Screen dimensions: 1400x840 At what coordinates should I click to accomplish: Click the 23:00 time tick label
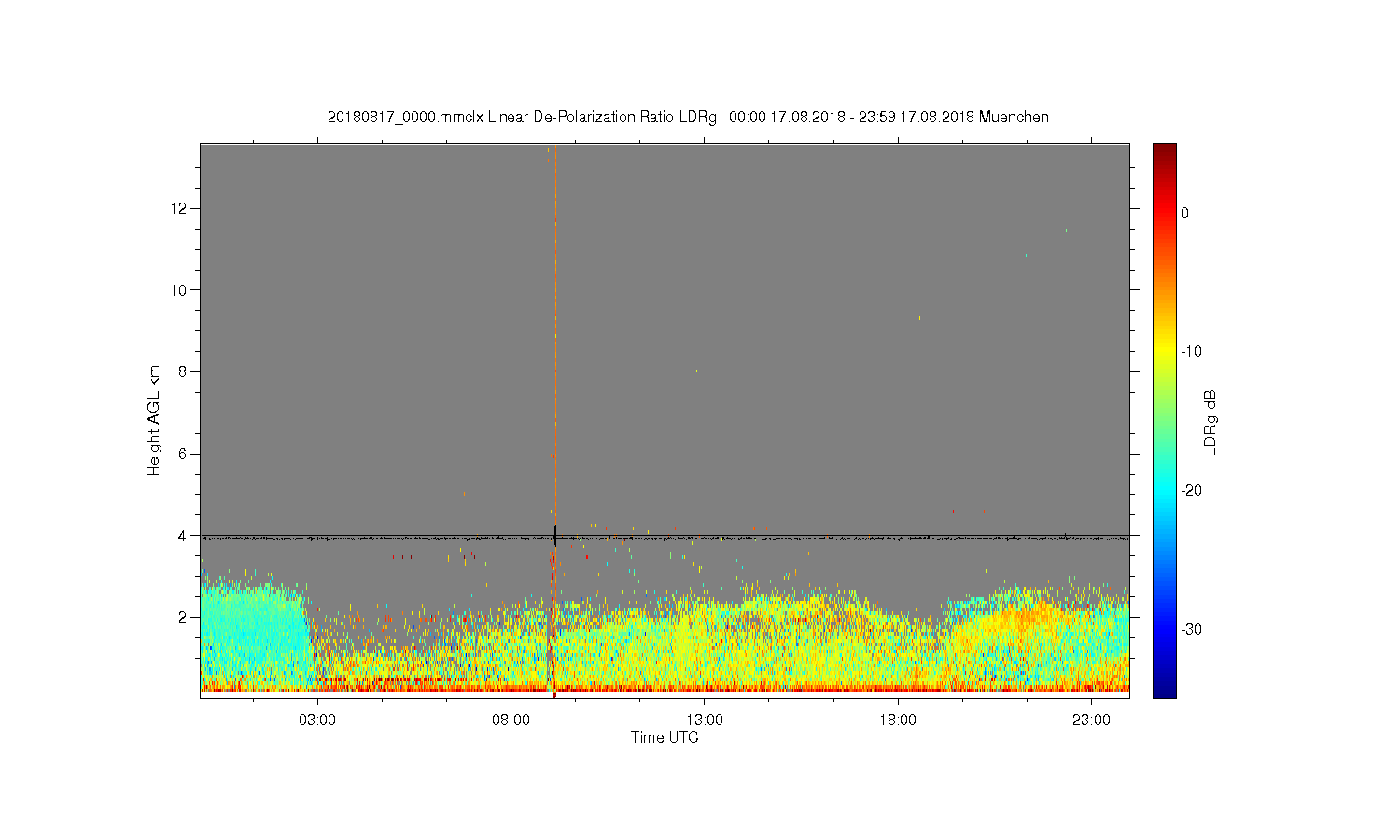1091,721
